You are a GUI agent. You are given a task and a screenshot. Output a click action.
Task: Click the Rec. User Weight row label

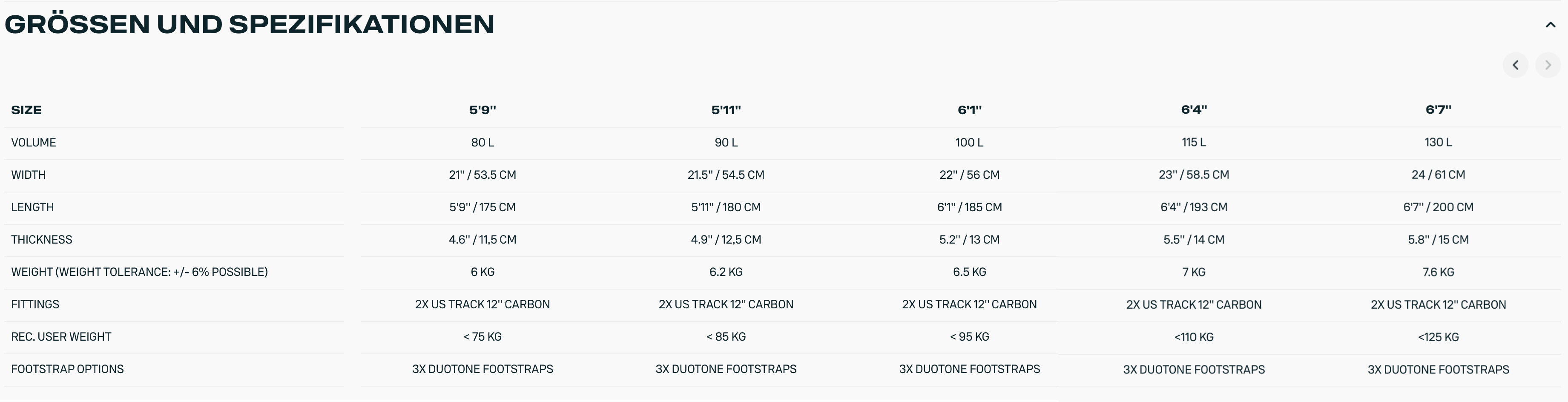click(61, 337)
